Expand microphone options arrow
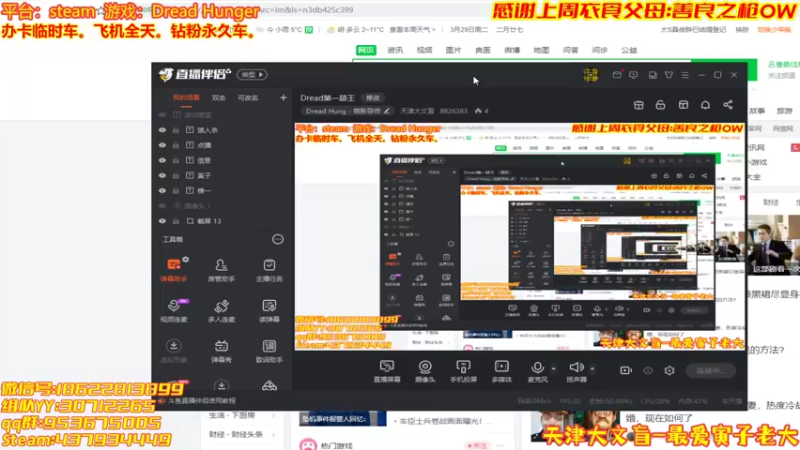The image size is (800, 450). (554, 368)
